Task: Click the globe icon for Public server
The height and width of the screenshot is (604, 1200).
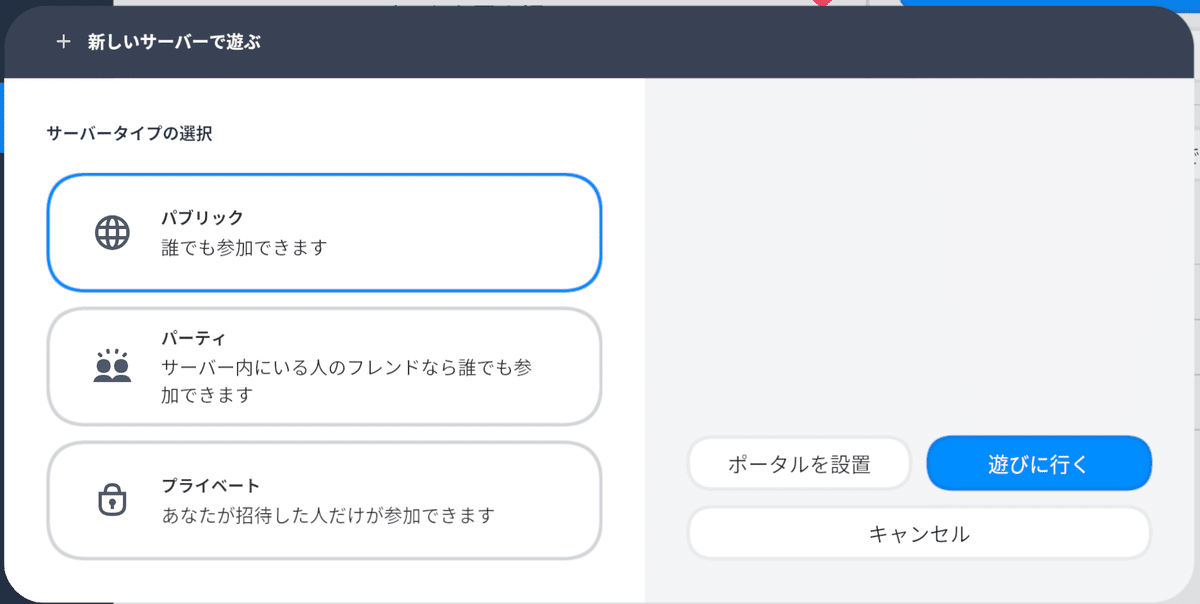Action: [112, 233]
